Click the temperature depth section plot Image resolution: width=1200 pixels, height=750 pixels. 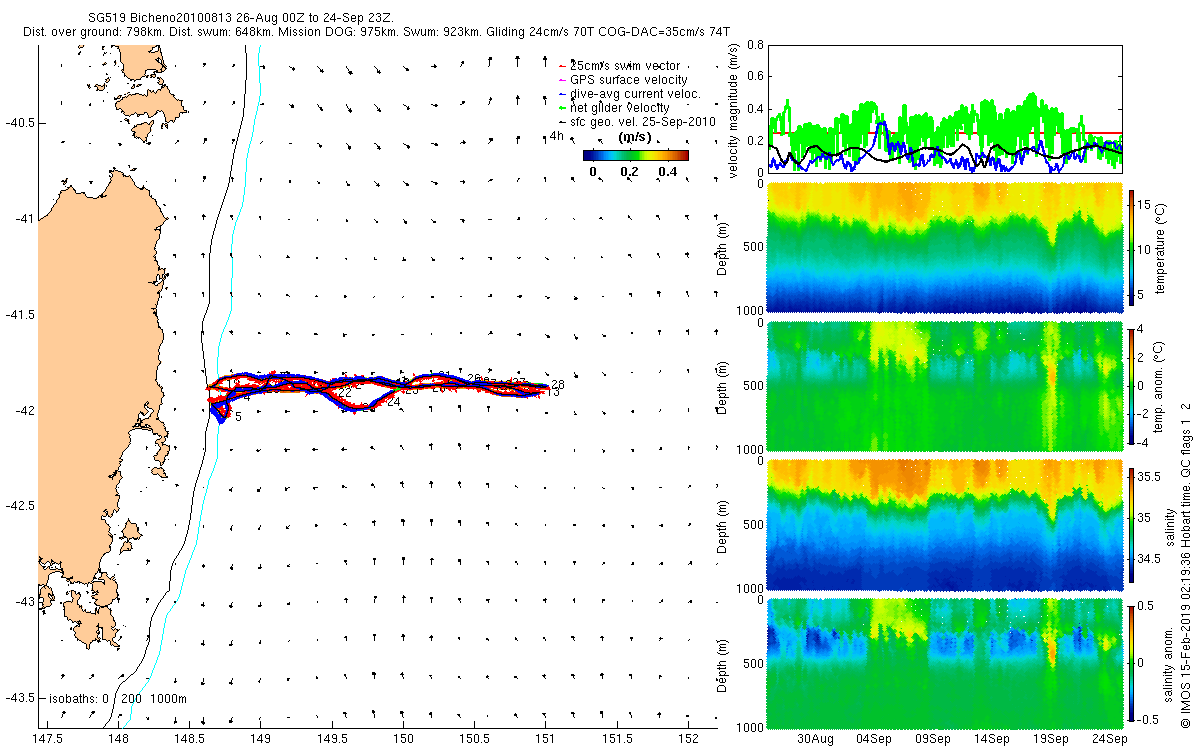(944, 247)
